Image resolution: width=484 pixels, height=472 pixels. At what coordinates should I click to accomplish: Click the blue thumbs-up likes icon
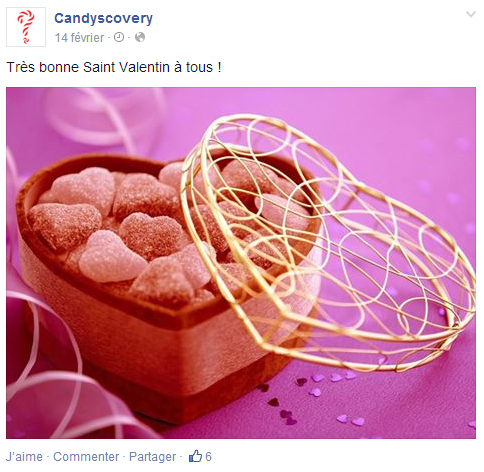tap(196, 456)
